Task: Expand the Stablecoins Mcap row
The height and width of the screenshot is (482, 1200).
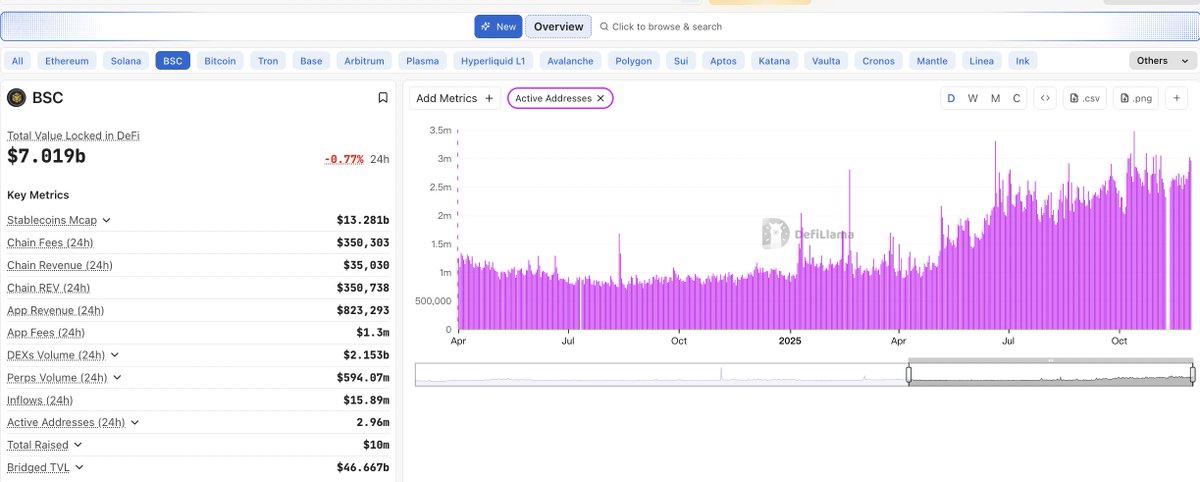Action: (x=107, y=220)
